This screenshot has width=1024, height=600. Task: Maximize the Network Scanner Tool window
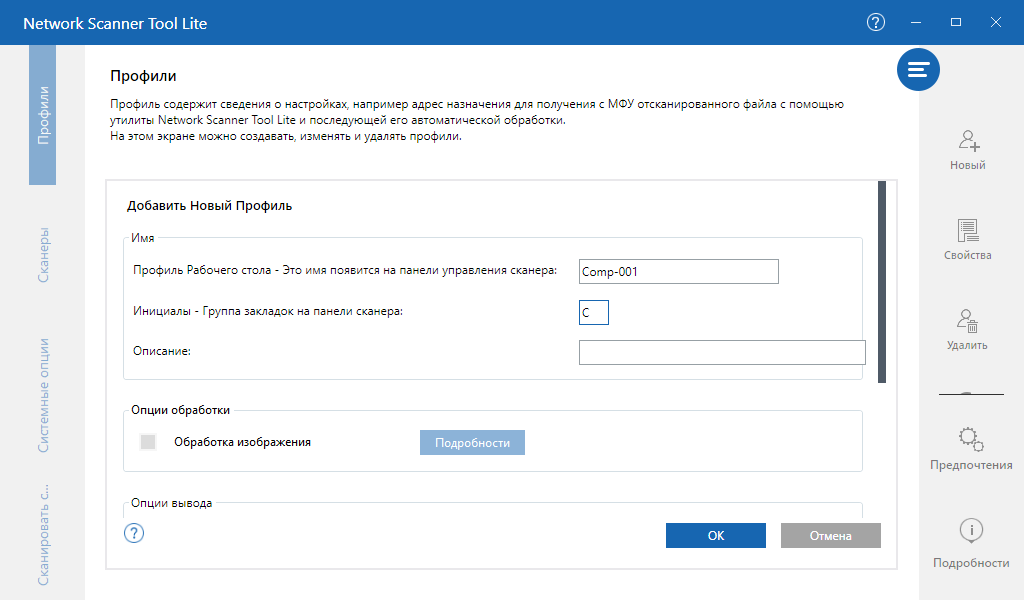click(955, 22)
